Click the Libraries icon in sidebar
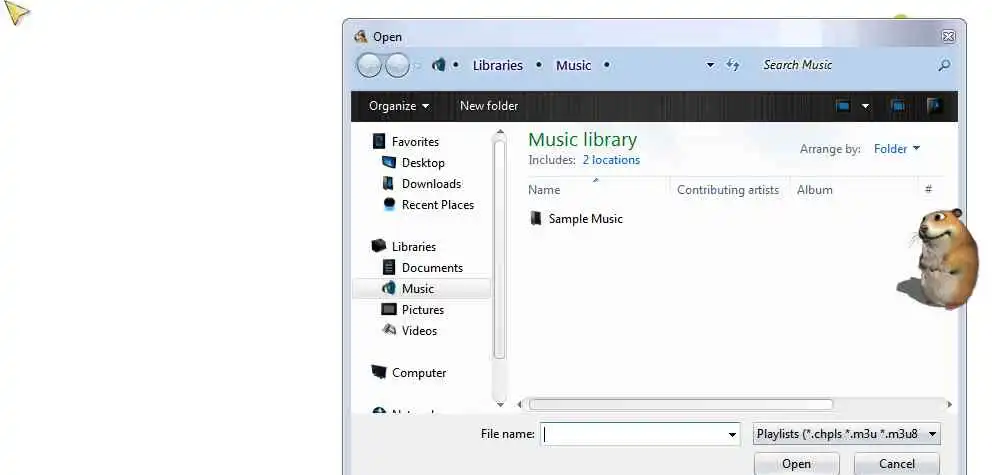This screenshot has height=475, width=992. coord(378,245)
